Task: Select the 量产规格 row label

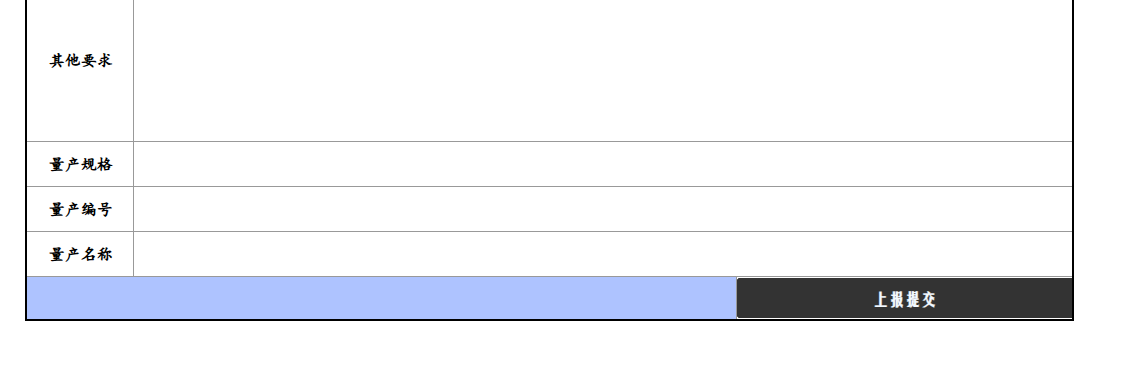Action: [x=80, y=165]
